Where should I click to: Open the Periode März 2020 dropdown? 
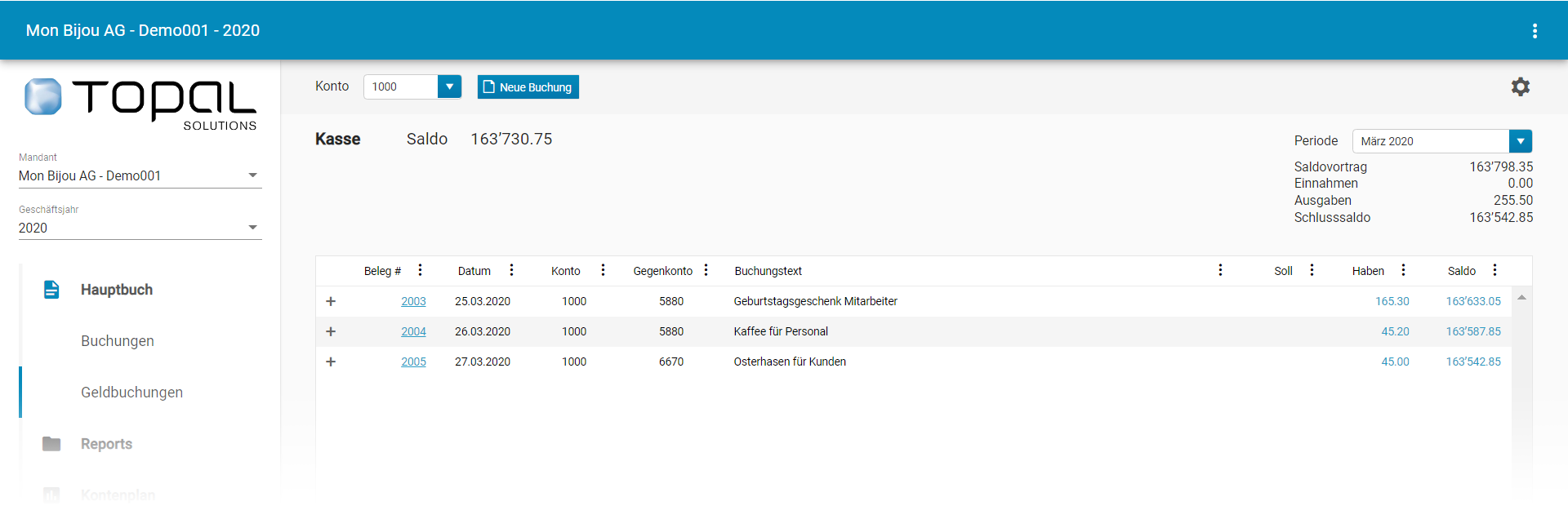[1520, 141]
